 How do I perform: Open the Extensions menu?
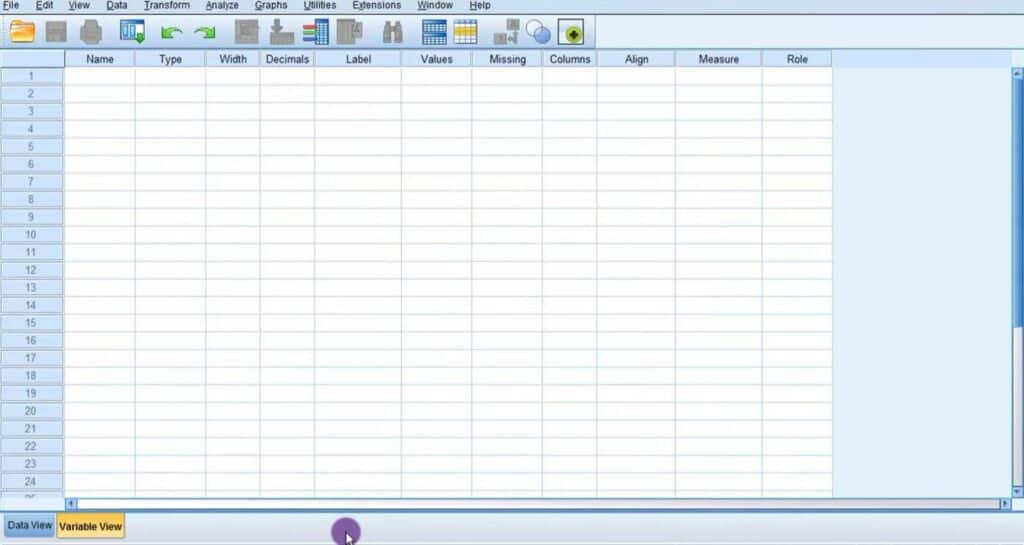(377, 5)
